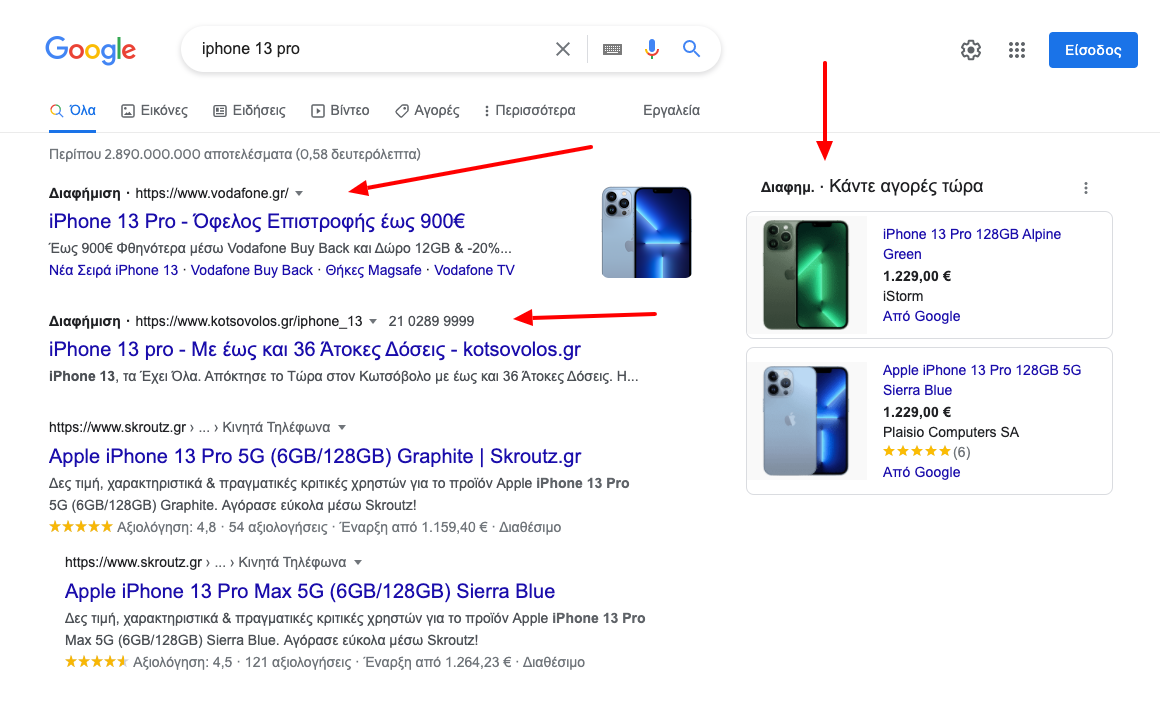The height and width of the screenshot is (703, 1160).
Task: Click the 1.229,00 € price in the Plaisio listing
Action: point(917,412)
